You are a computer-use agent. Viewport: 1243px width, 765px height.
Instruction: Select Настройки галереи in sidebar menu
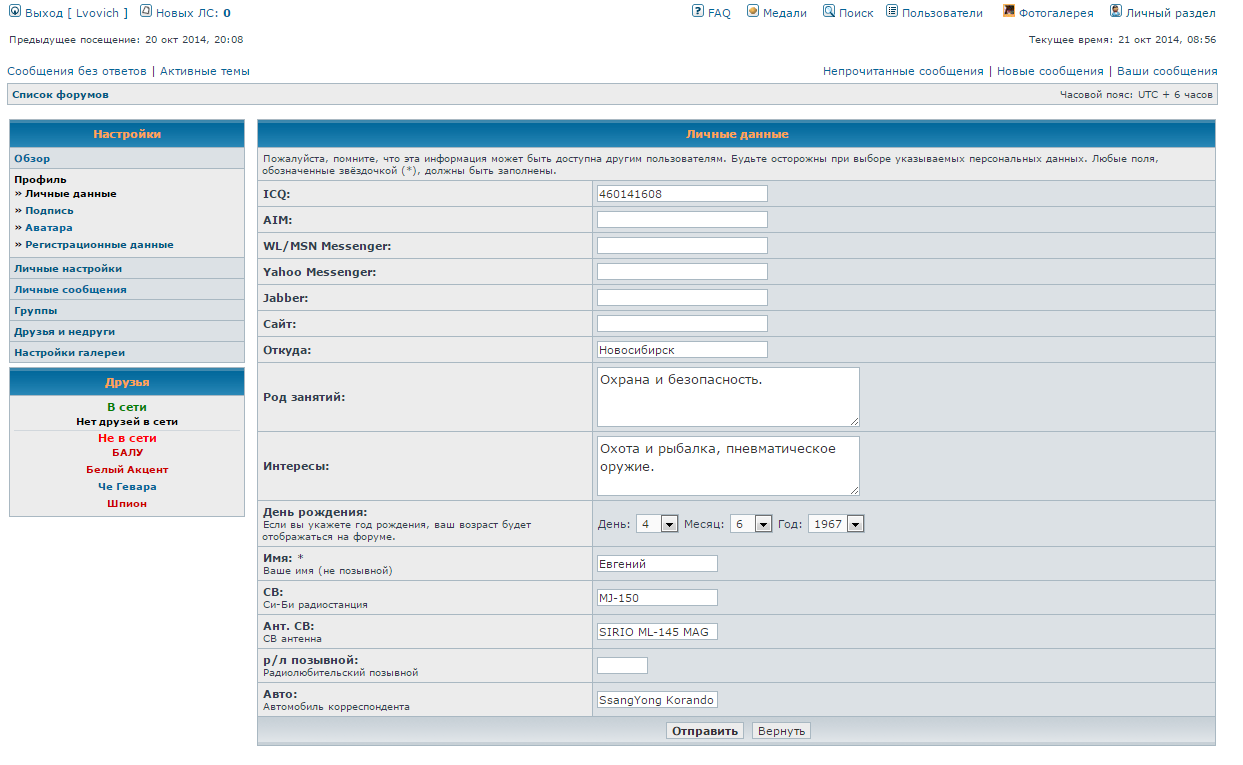69,353
